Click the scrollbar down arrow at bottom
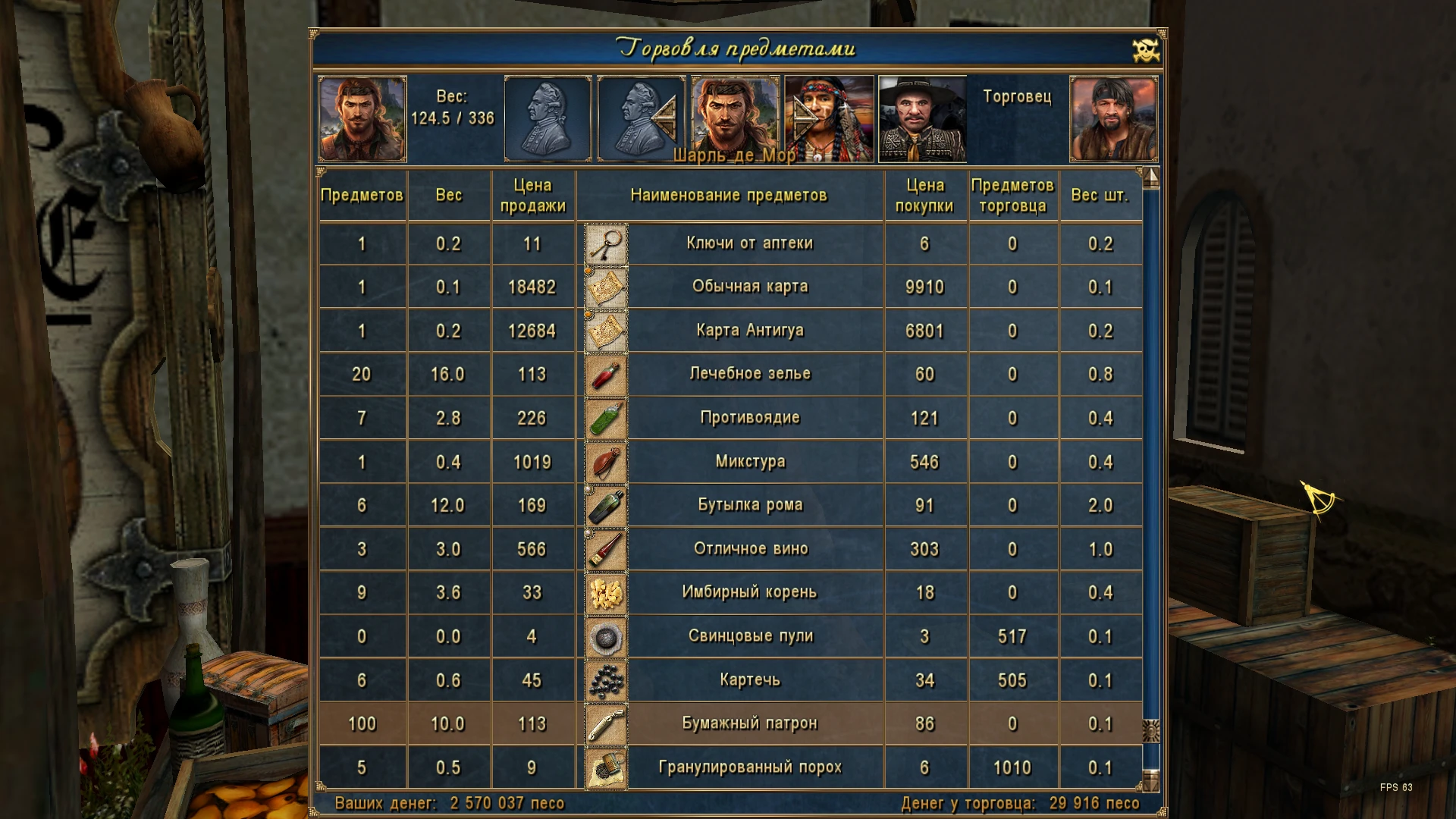The height and width of the screenshot is (819, 1456). coord(1151,780)
